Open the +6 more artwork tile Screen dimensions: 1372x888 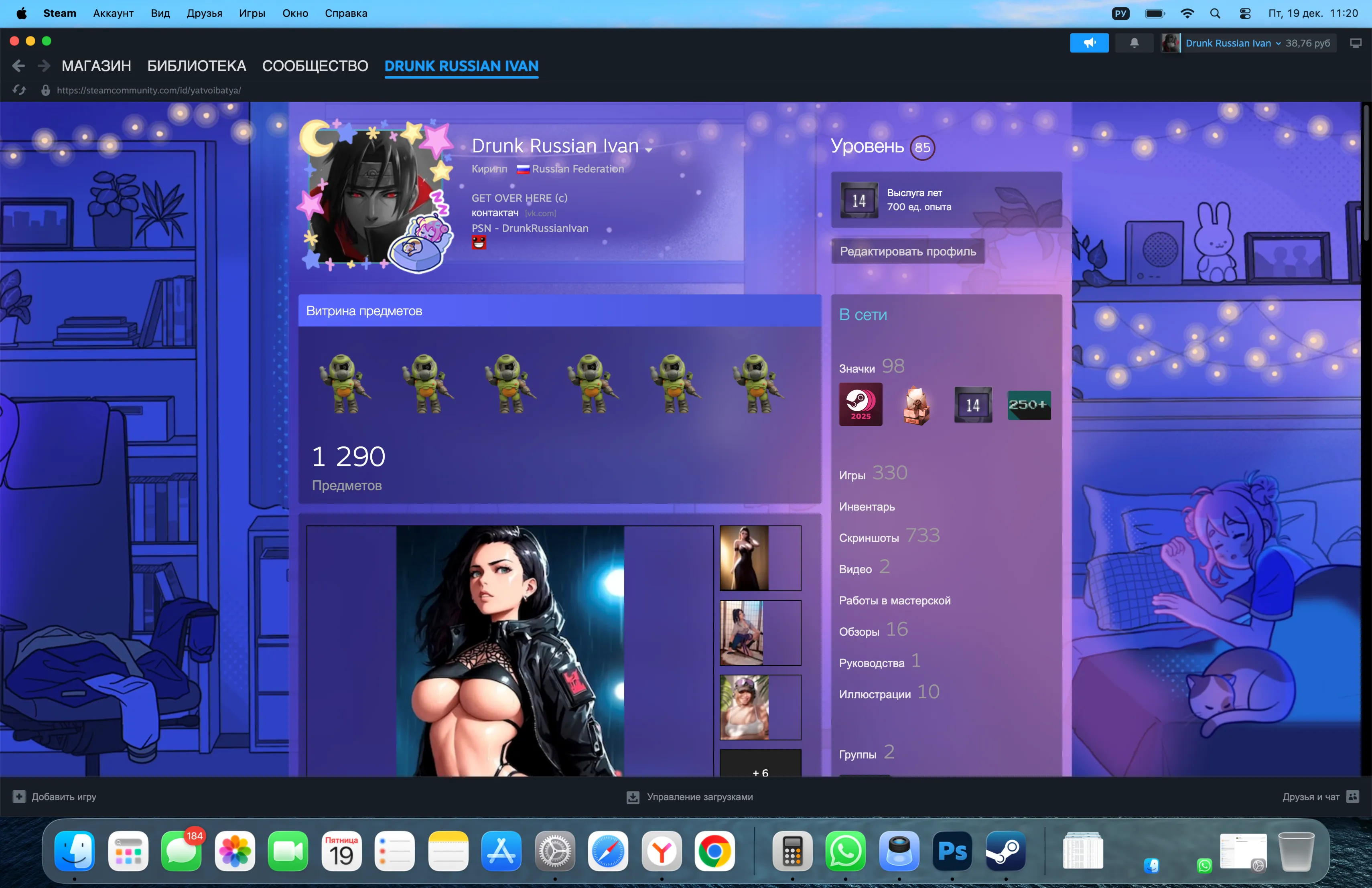[x=760, y=764]
